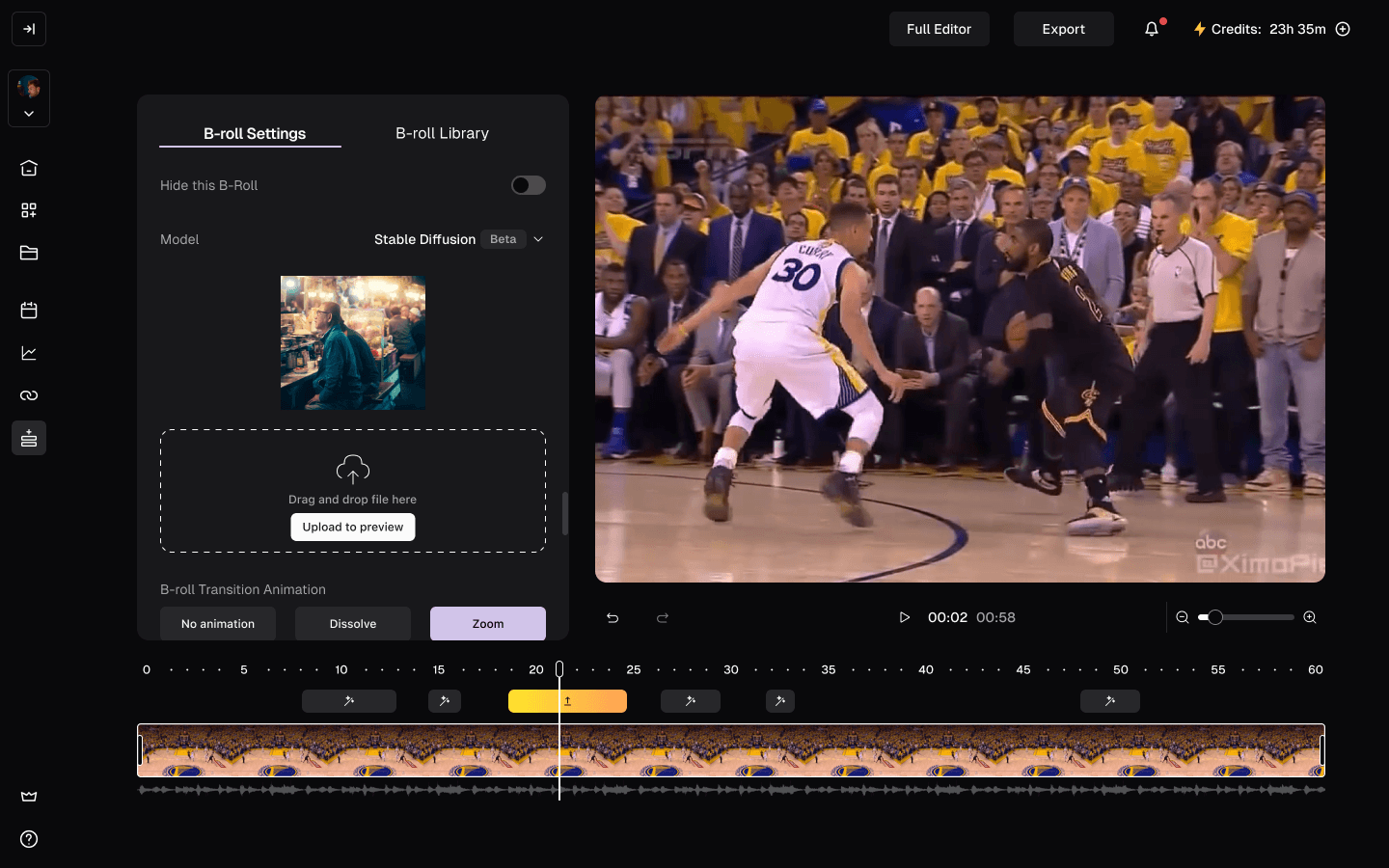
Task: Add credits with the plus circle icon
Action: tap(1343, 29)
